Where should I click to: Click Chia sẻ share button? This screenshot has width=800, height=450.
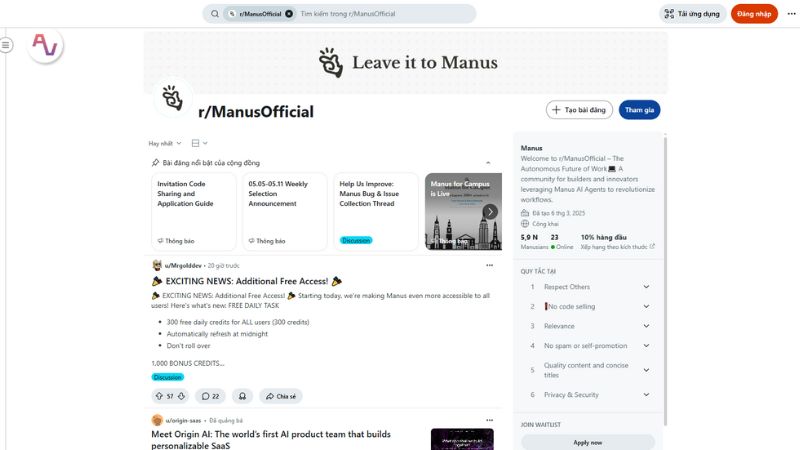click(x=281, y=396)
